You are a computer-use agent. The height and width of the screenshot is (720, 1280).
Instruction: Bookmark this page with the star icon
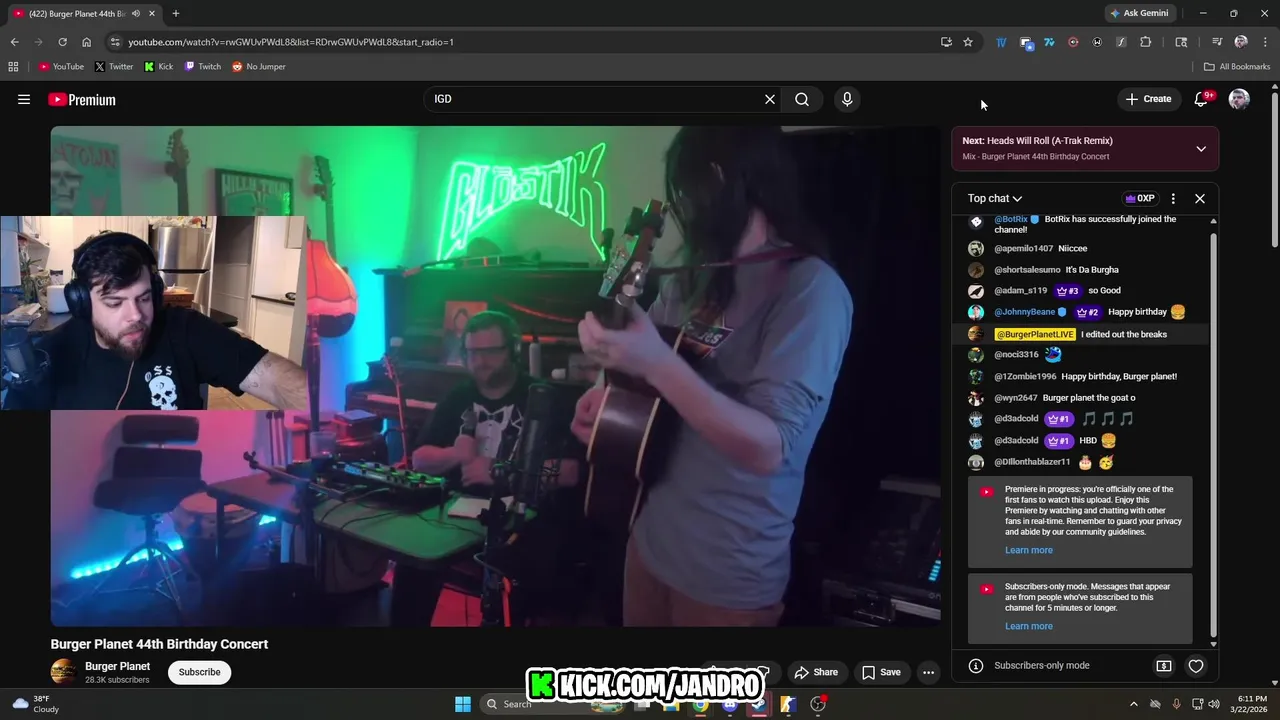(x=968, y=42)
